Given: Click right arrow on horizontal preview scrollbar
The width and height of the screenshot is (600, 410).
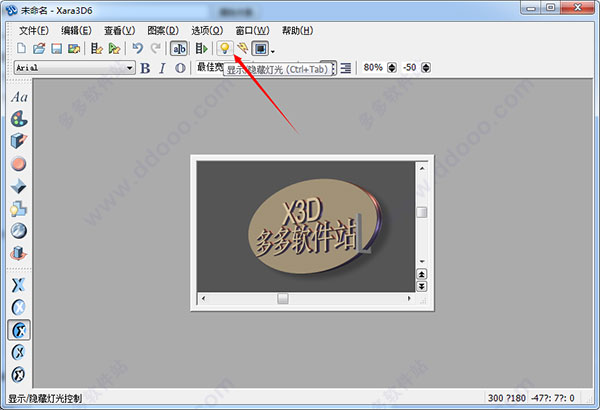Looking at the screenshot, I should [409, 298].
